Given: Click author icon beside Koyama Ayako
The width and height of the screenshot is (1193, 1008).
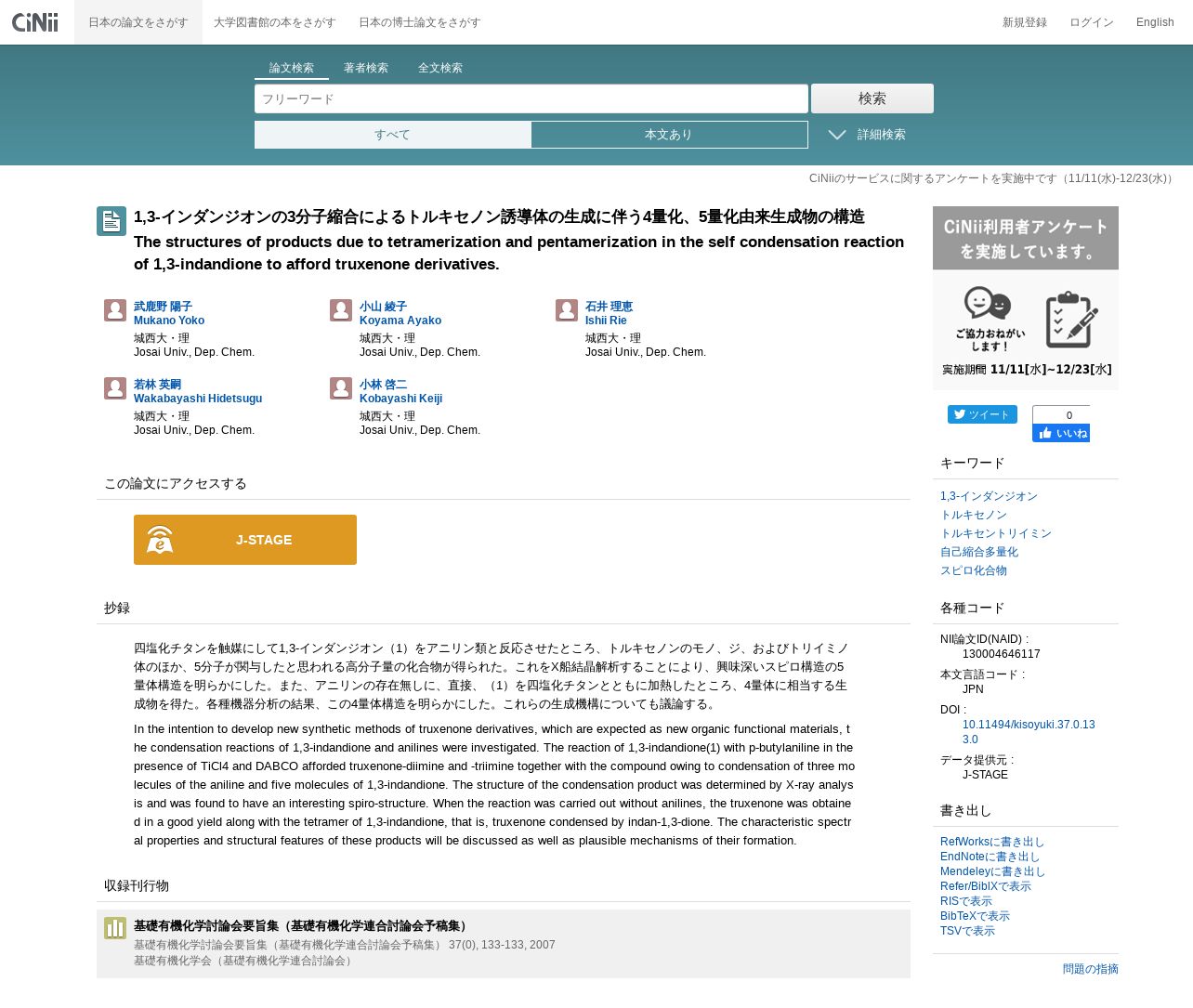Looking at the screenshot, I should (341, 310).
